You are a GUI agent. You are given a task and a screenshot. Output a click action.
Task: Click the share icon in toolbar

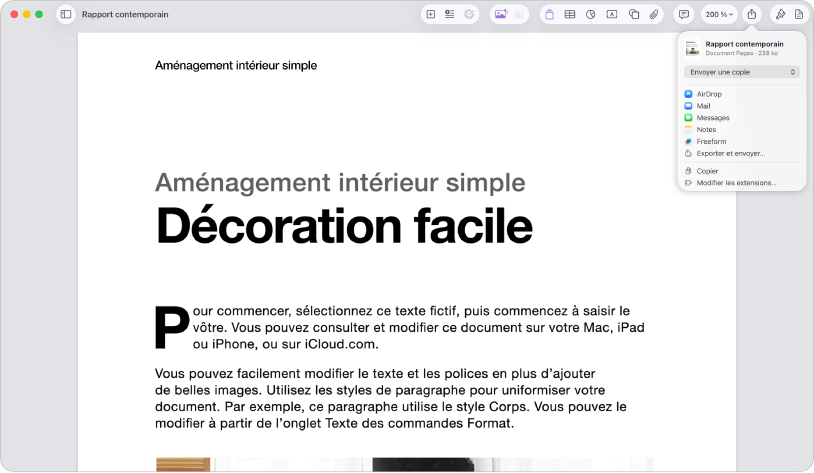[752, 15]
